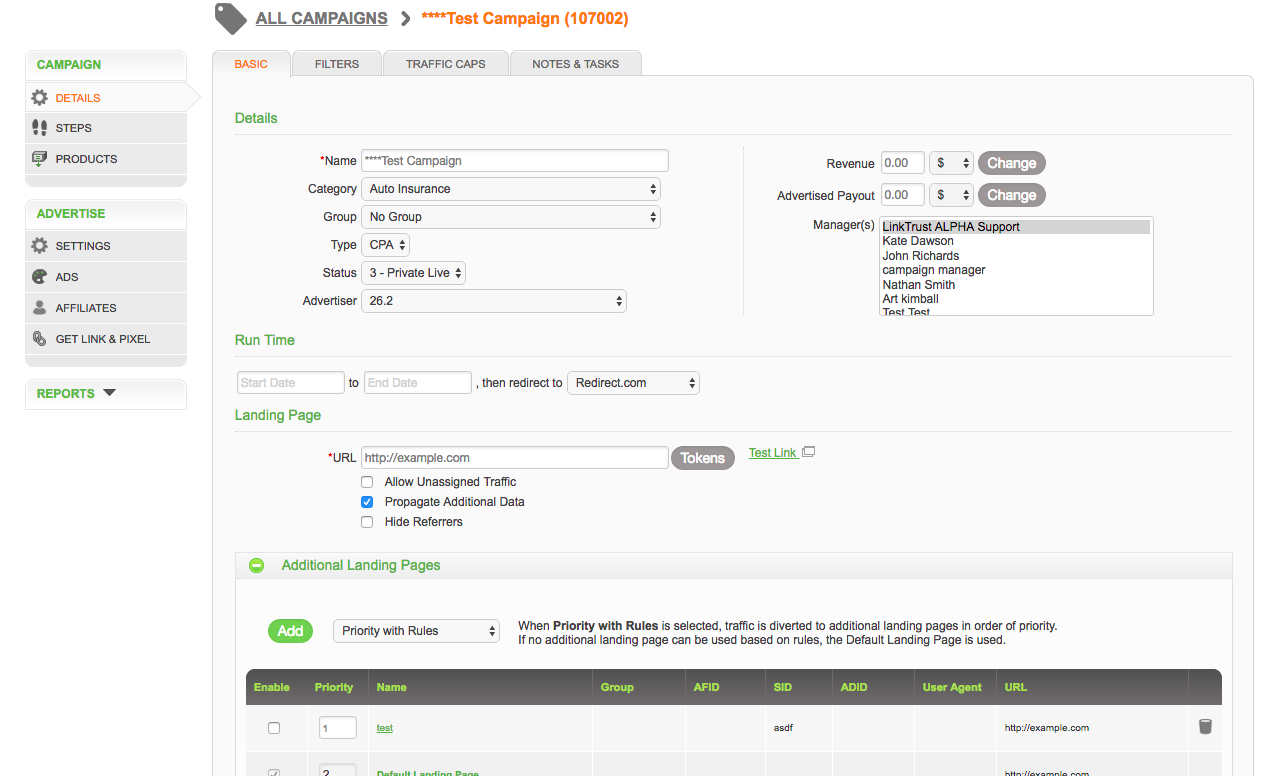Collapse Additional Landing Pages with green minus icon
Image resolution: width=1283 pixels, height=776 pixels.
[257, 565]
